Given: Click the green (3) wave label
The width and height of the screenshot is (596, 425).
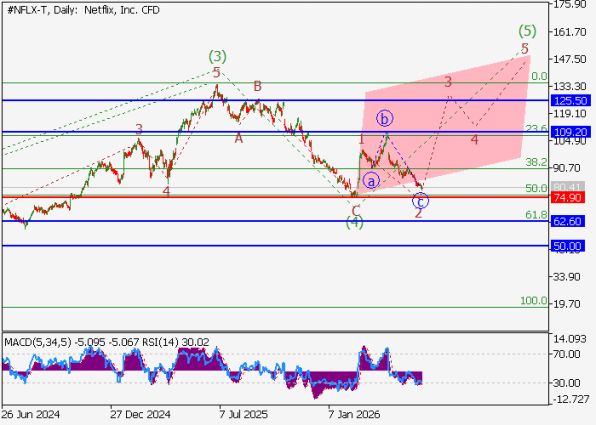Looking at the screenshot, I should (x=217, y=57).
